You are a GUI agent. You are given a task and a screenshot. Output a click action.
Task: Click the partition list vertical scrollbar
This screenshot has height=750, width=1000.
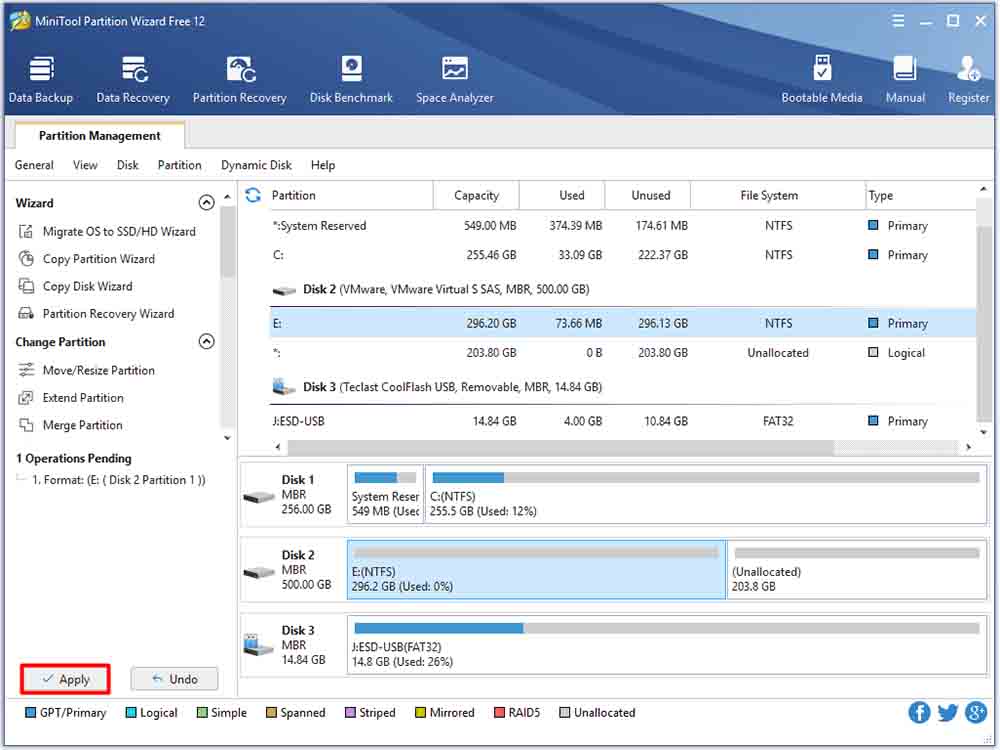click(x=984, y=322)
